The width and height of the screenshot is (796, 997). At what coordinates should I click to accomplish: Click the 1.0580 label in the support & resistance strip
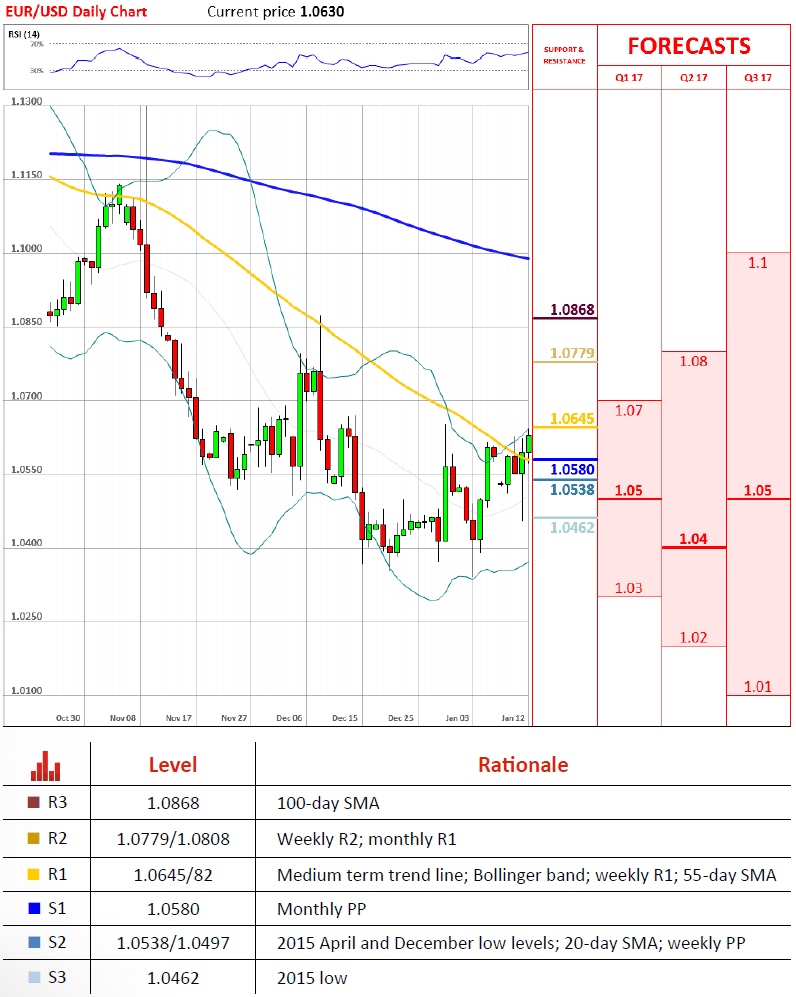click(572, 469)
